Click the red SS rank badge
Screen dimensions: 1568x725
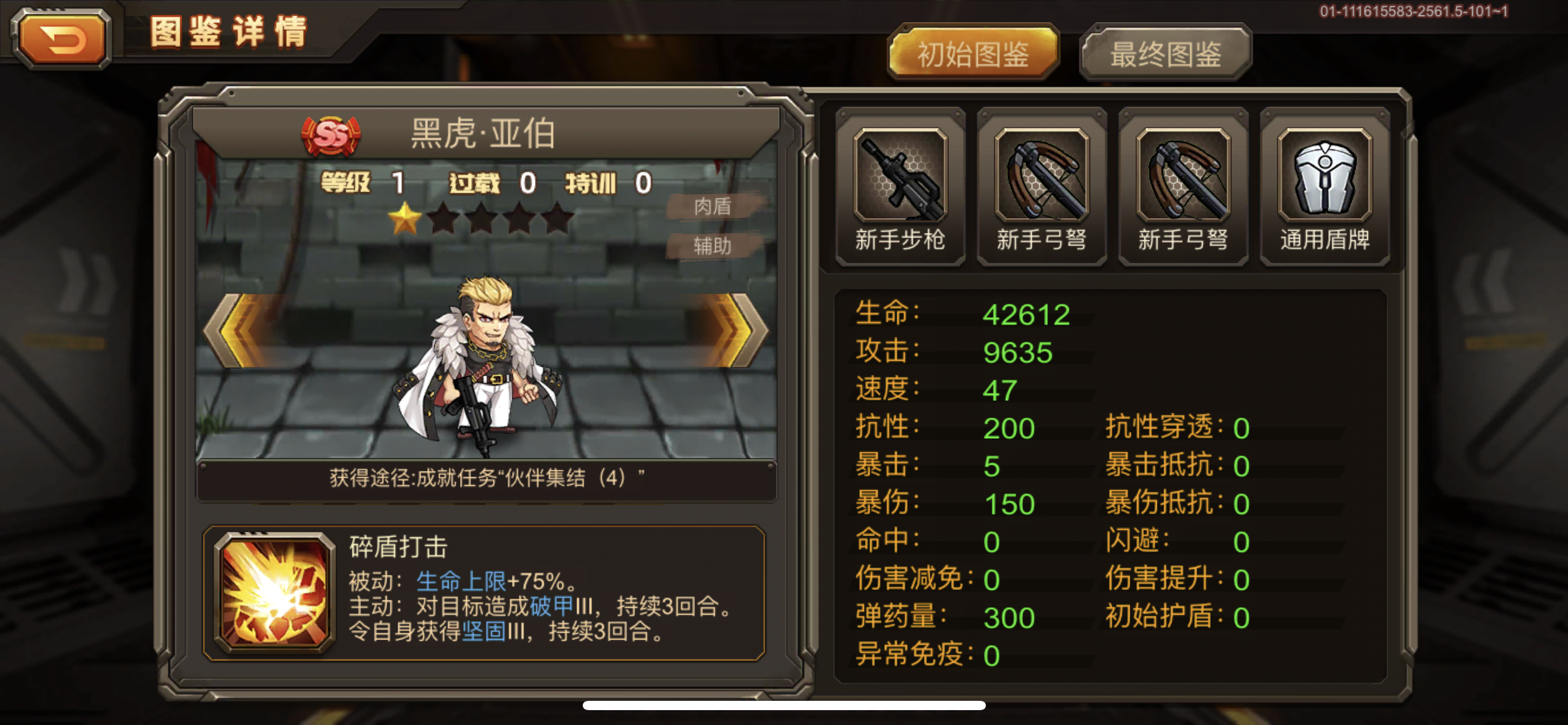[330, 134]
